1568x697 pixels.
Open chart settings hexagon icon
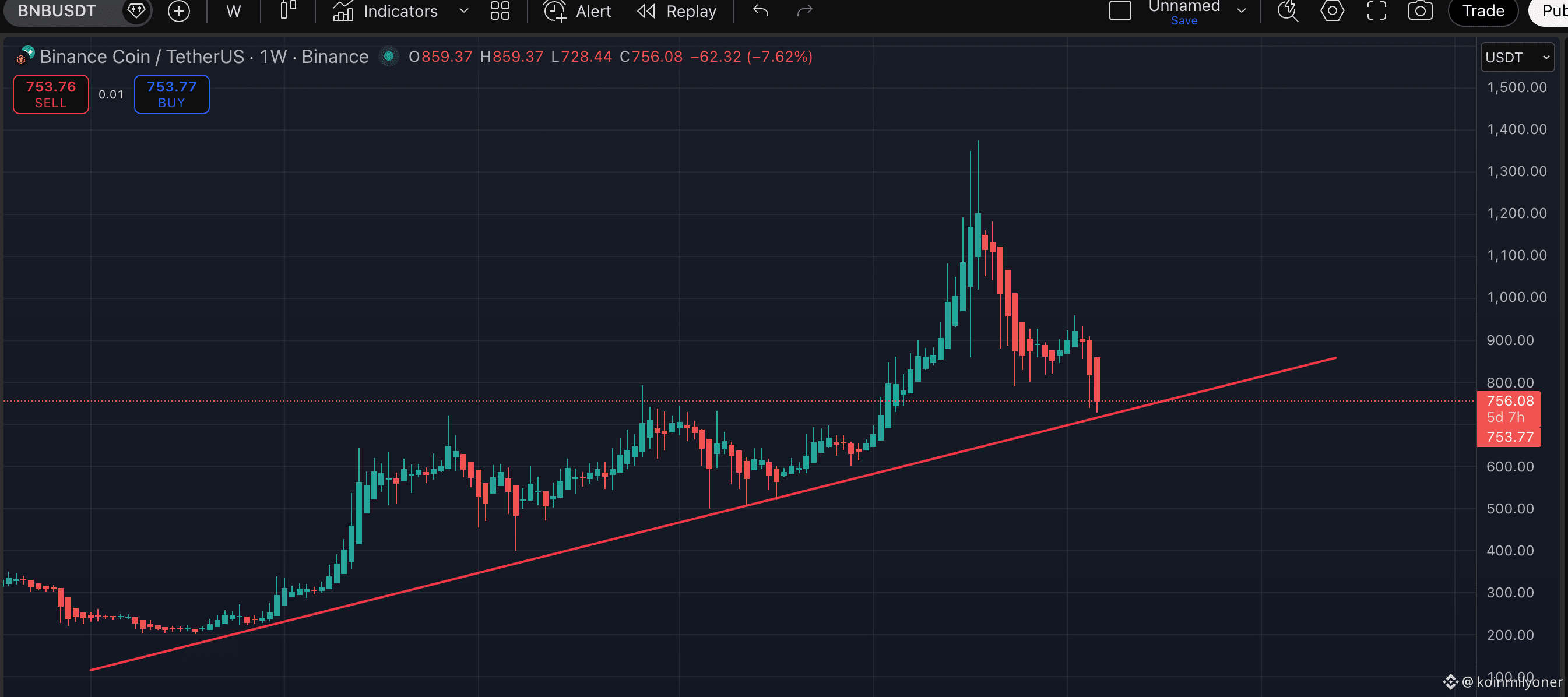(x=1332, y=11)
